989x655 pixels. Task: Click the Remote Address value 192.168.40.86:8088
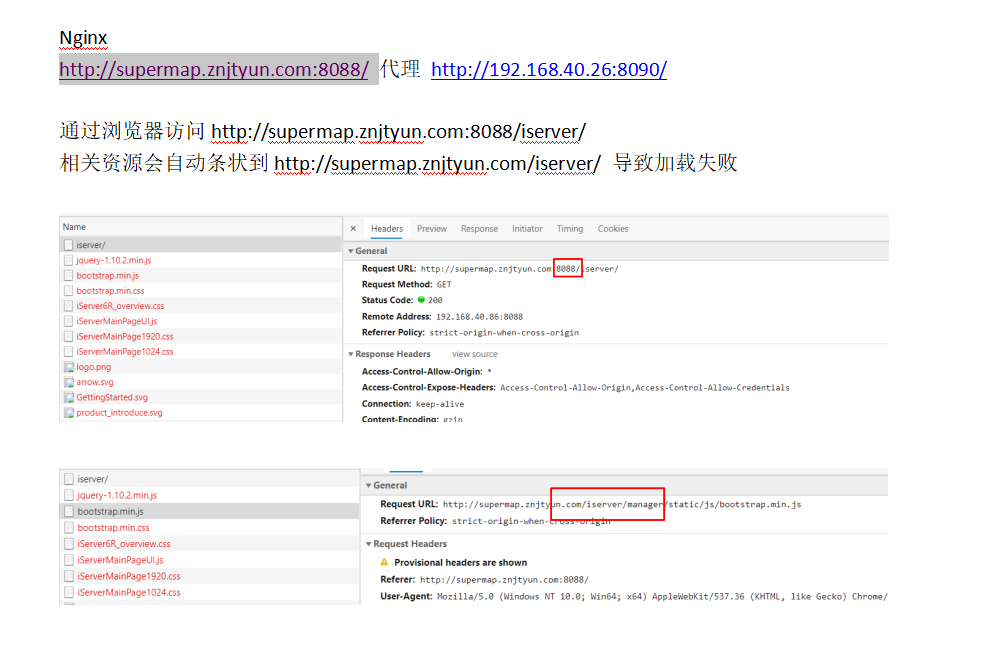(x=479, y=317)
